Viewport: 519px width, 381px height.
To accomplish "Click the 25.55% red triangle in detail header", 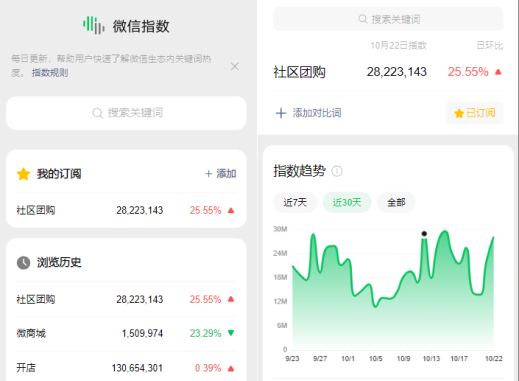I will click(x=498, y=72).
